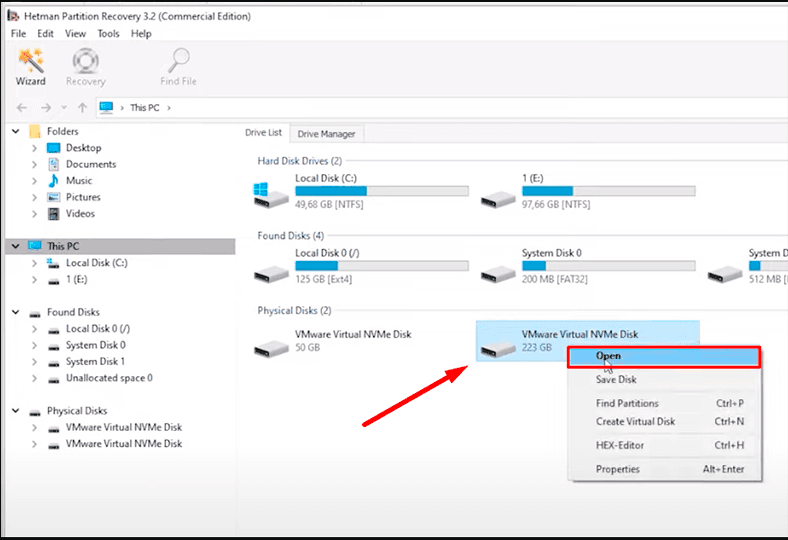Screen dimensions: 788x540
Task: Open the navigation history dropdown arrow
Action: 64,107
